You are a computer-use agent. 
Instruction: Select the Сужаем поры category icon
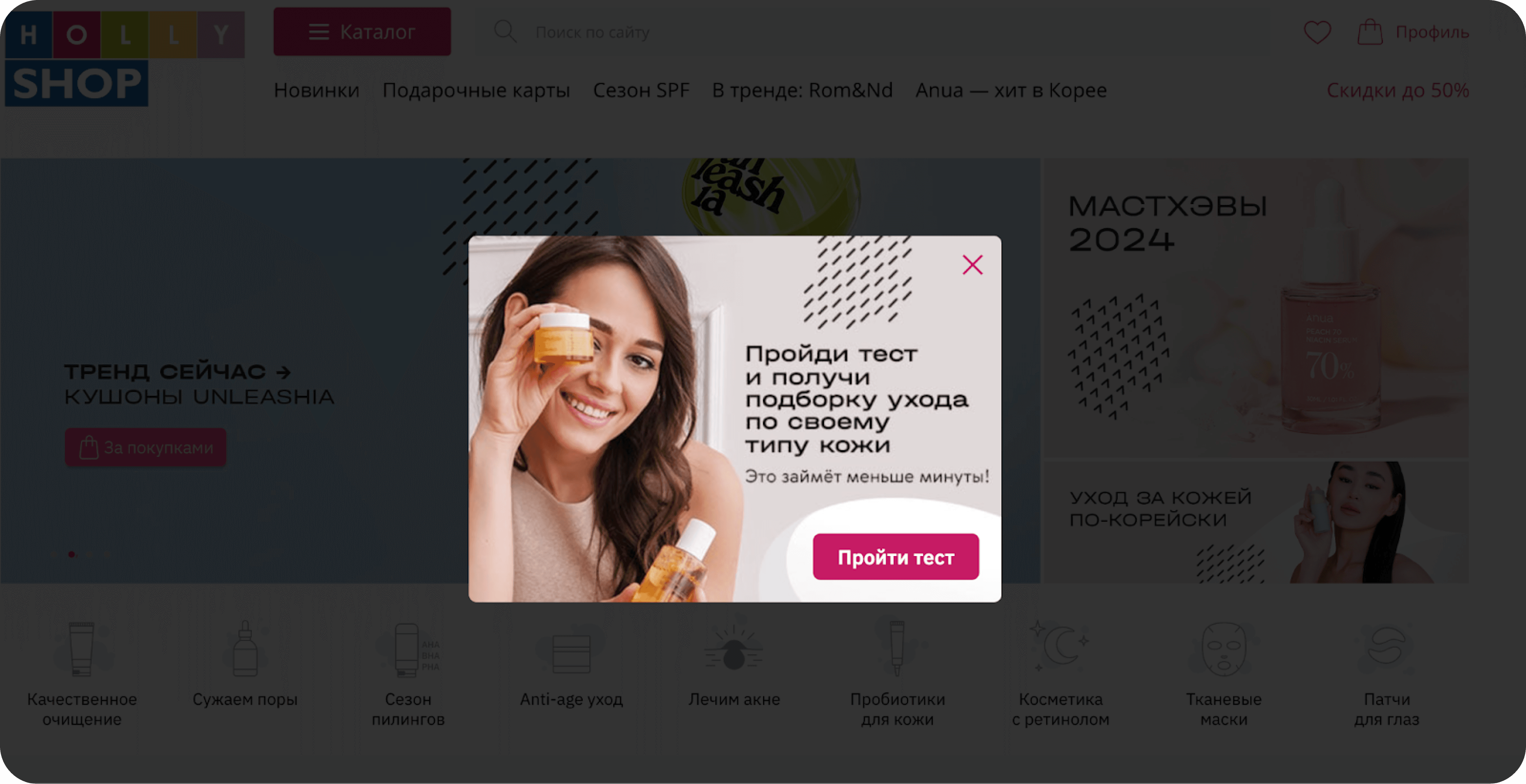(x=245, y=650)
